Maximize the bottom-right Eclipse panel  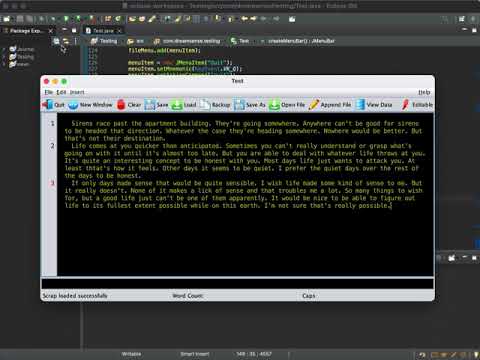tap(474, 258)
